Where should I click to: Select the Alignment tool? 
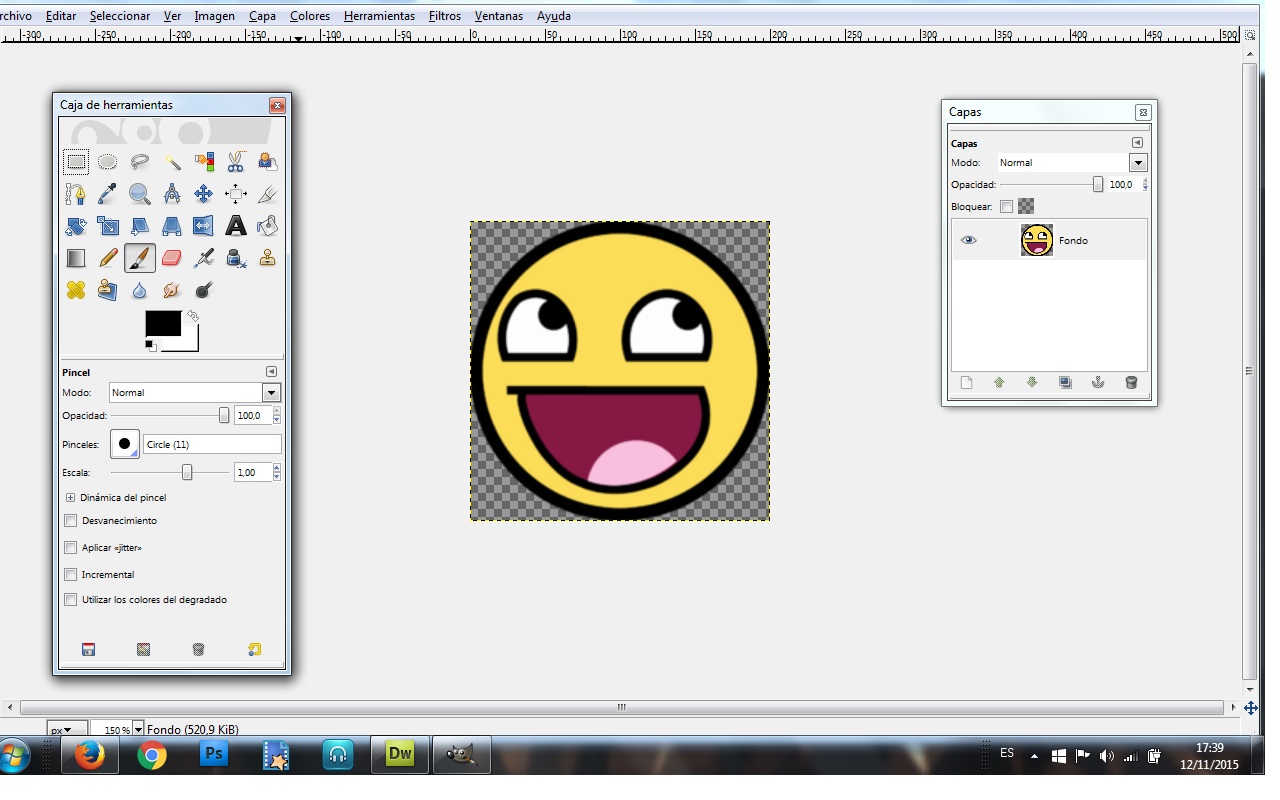tap(236, 194)
